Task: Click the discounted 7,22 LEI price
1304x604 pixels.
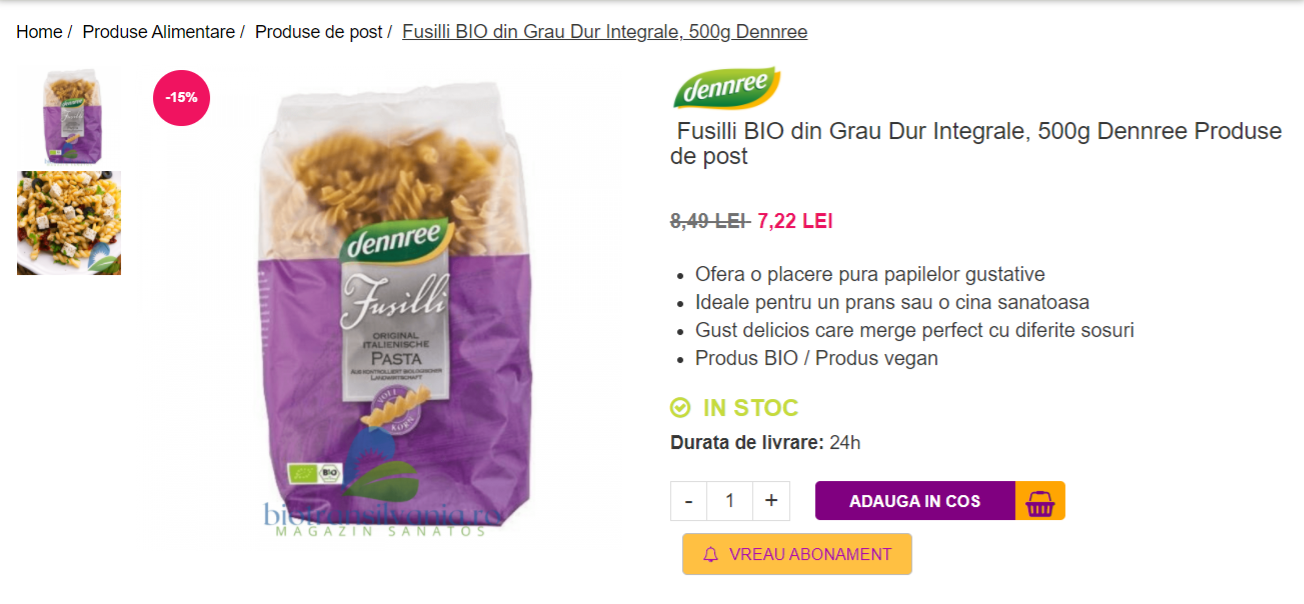Action: pos(795,221)
